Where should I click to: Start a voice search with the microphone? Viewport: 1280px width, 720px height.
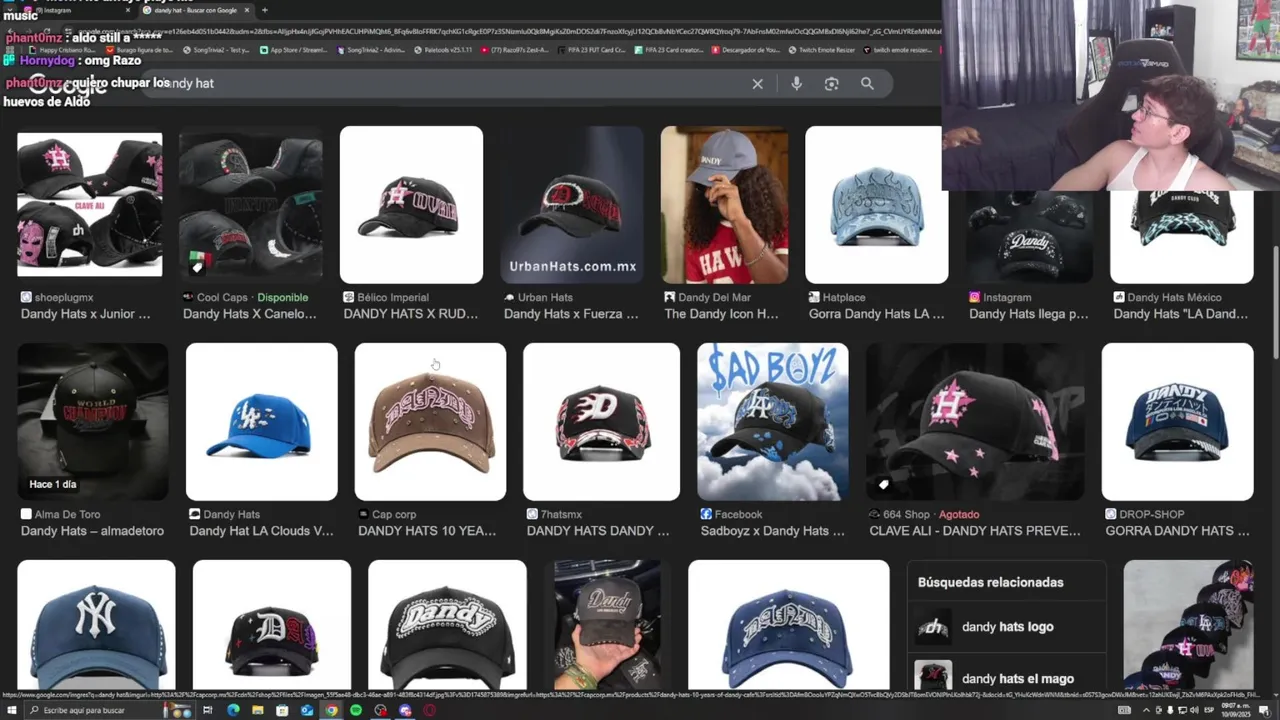pyautogui.click(x=796, y=84)
